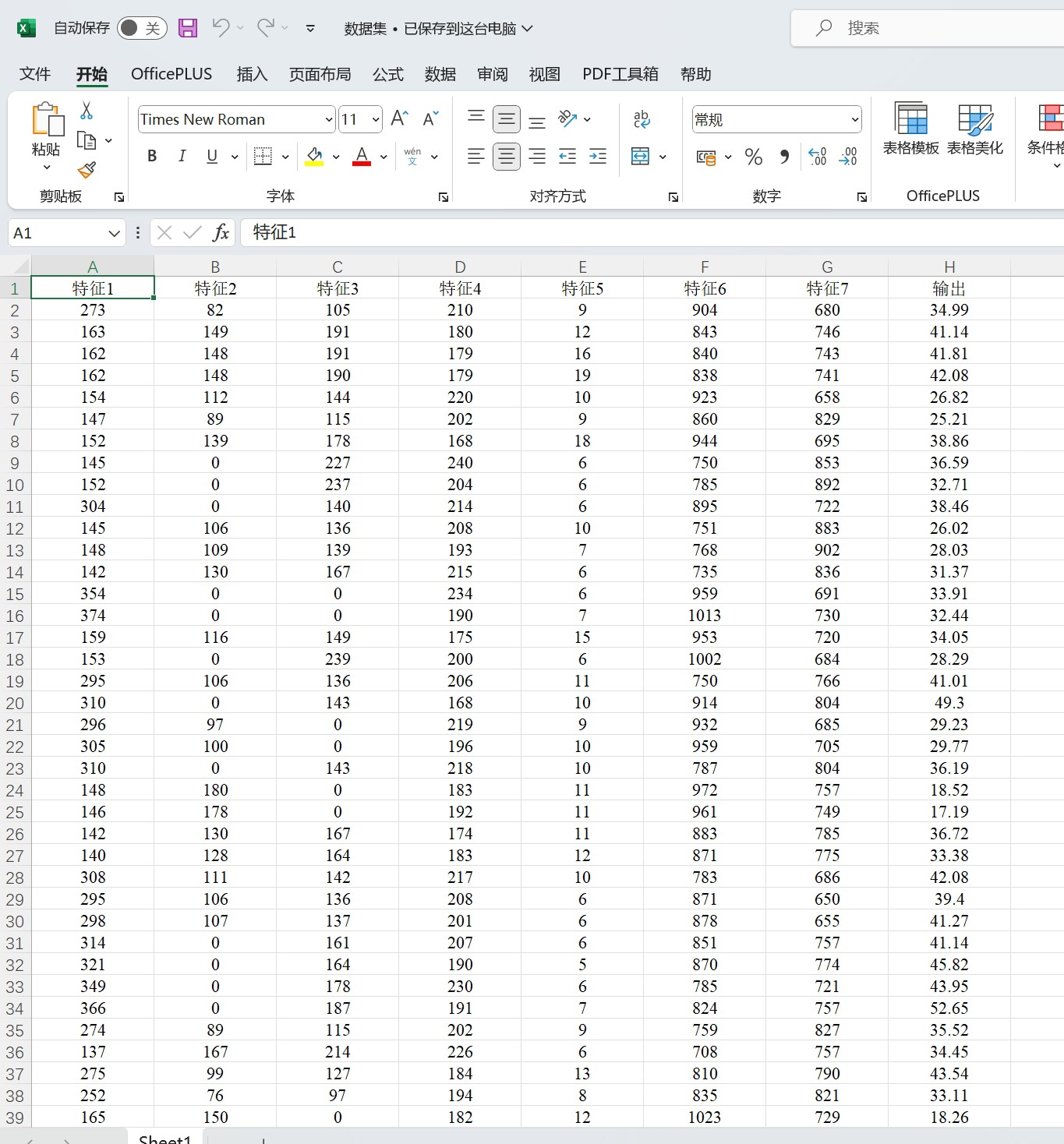This screenshot has width=1064, height=1144.
Task: Expand the 字体 group dialog launcher
Action: [443, 197]
